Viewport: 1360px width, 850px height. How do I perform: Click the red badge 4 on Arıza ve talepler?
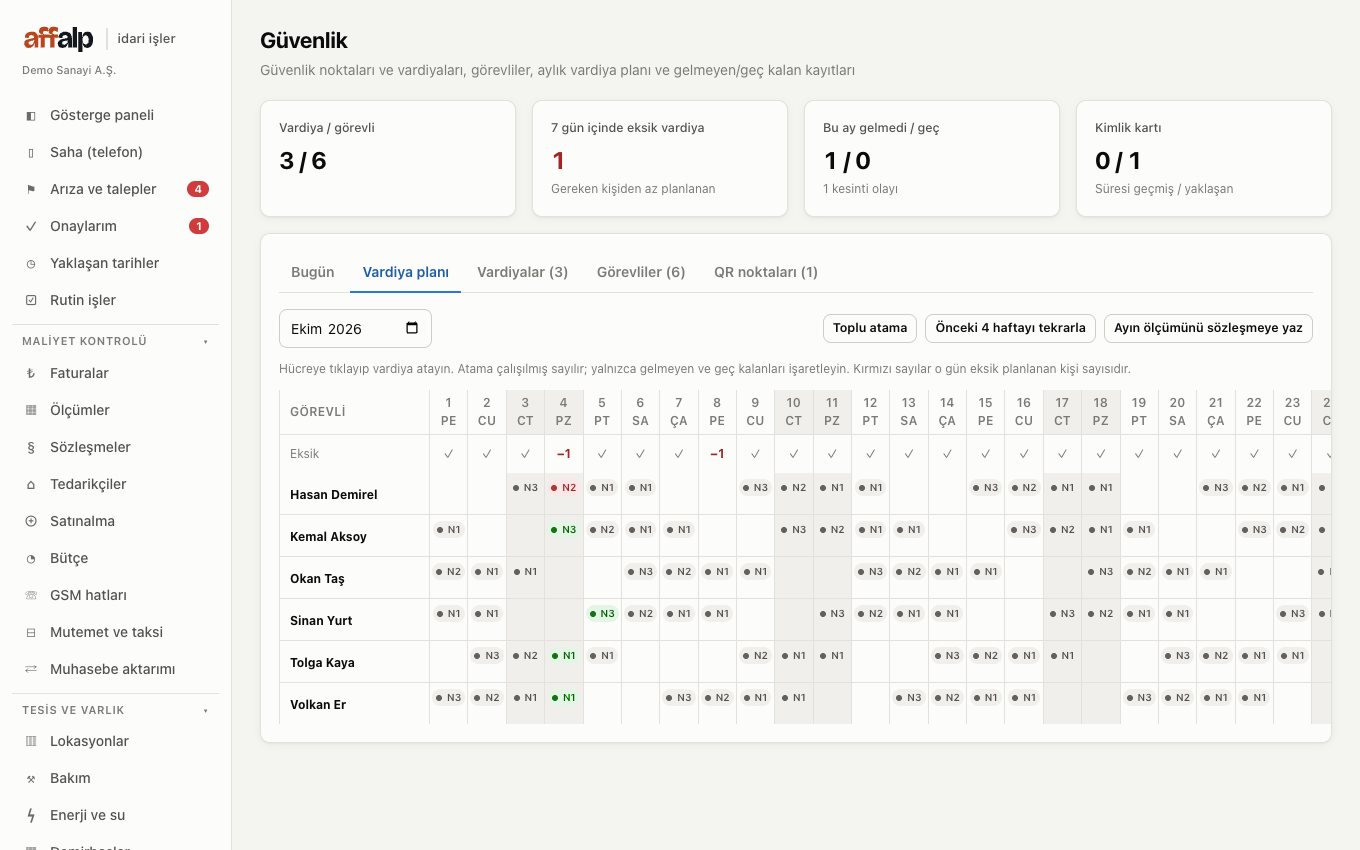[x=198, y=189]
